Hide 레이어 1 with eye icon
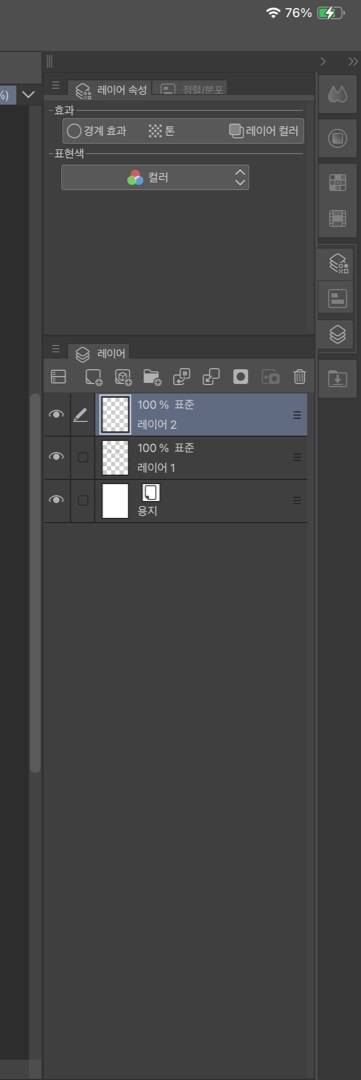Image resolution: width=361 pixels, height=1080 pixels. [56, 457]
